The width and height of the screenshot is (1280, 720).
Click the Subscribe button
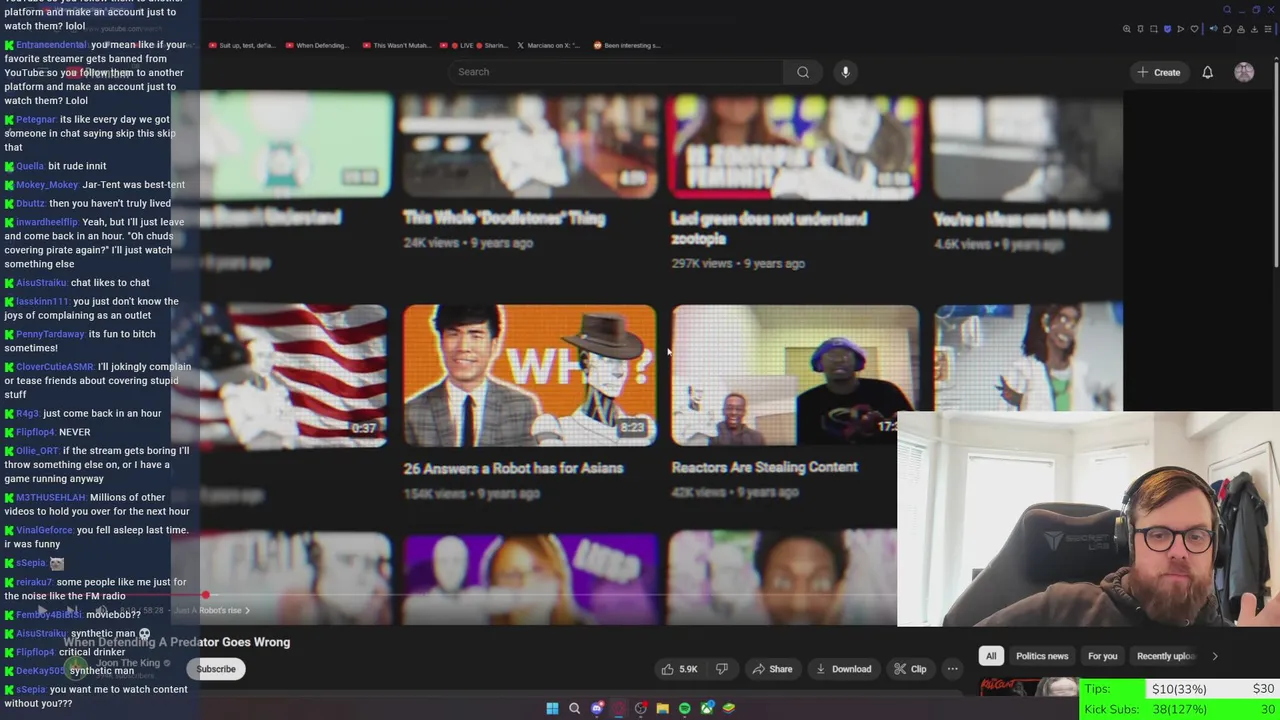pos(216,669)
